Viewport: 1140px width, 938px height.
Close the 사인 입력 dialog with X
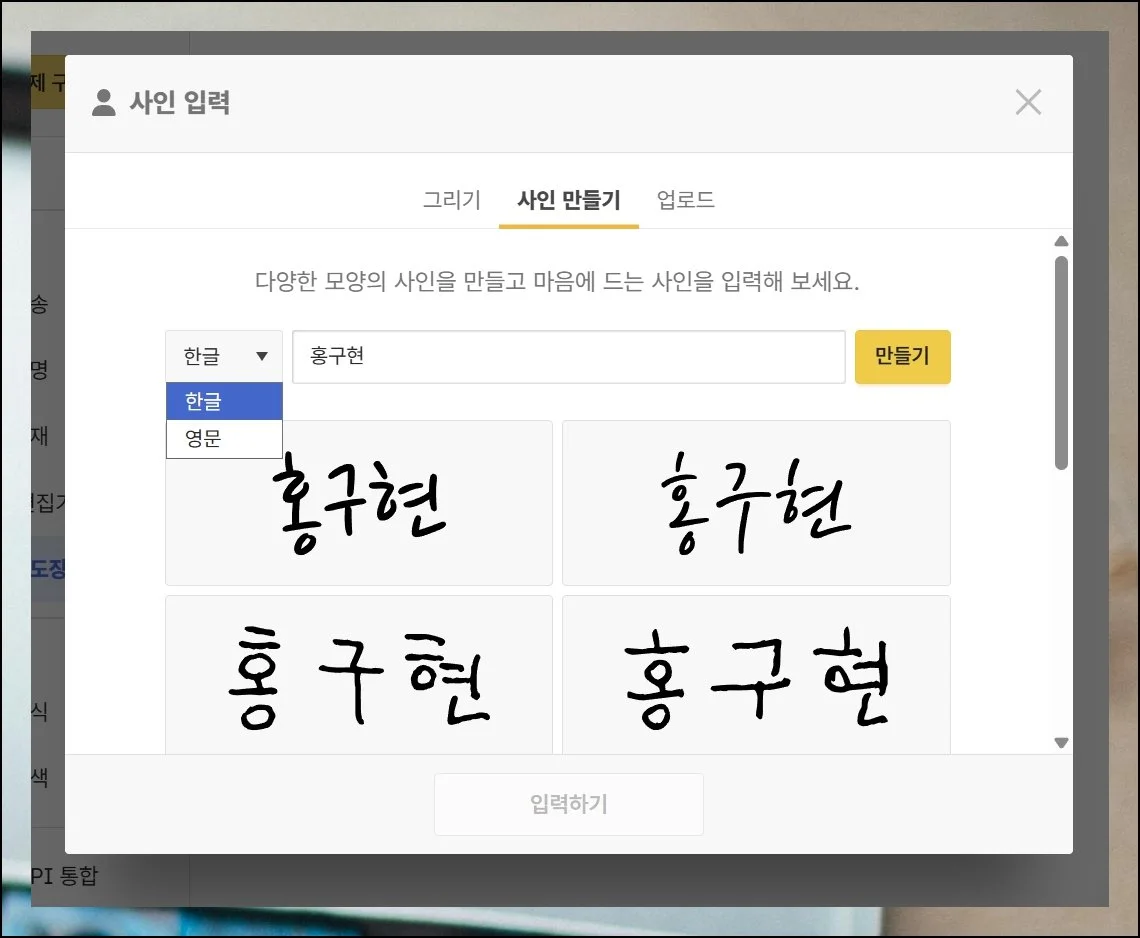[x=1028, y=102]
